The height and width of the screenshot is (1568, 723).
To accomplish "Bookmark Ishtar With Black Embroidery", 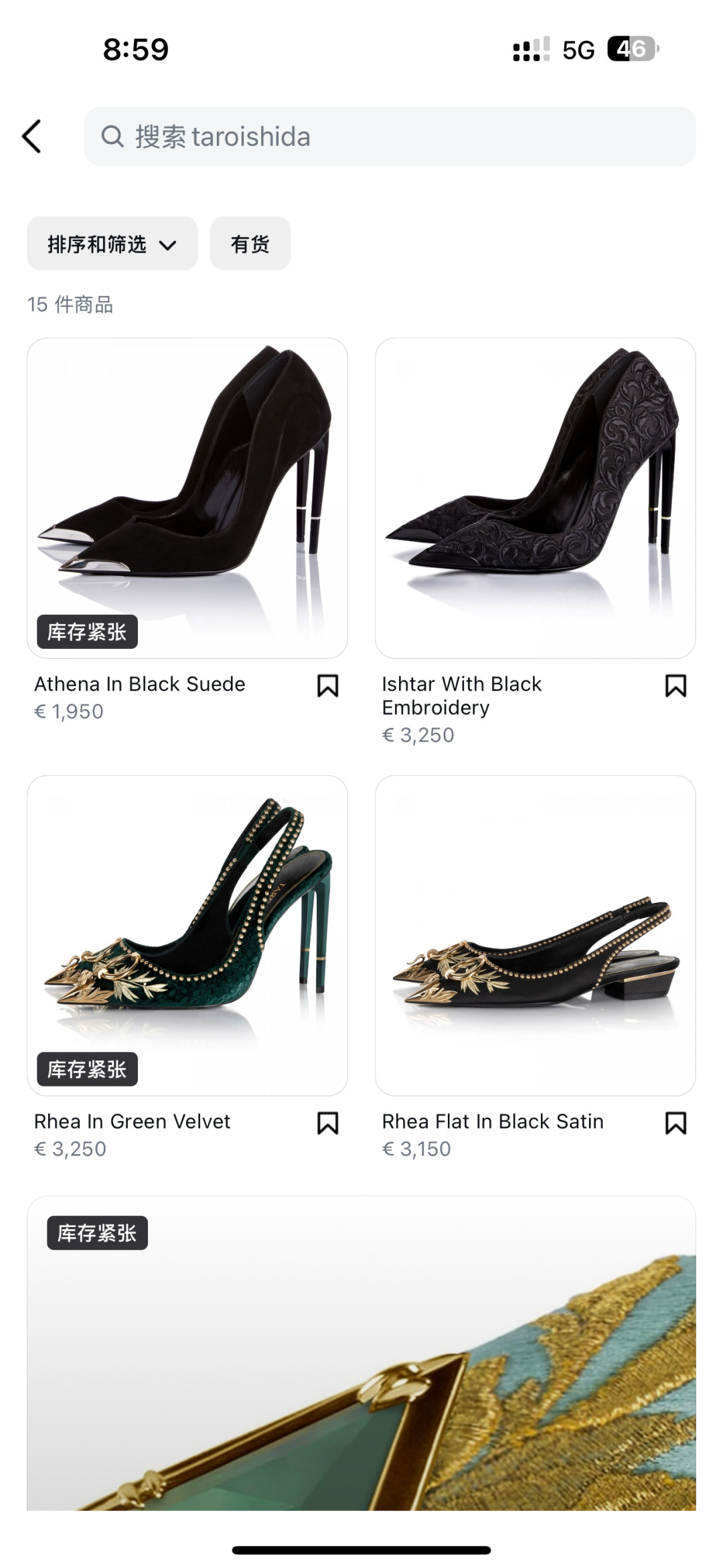I will [675, 686].
